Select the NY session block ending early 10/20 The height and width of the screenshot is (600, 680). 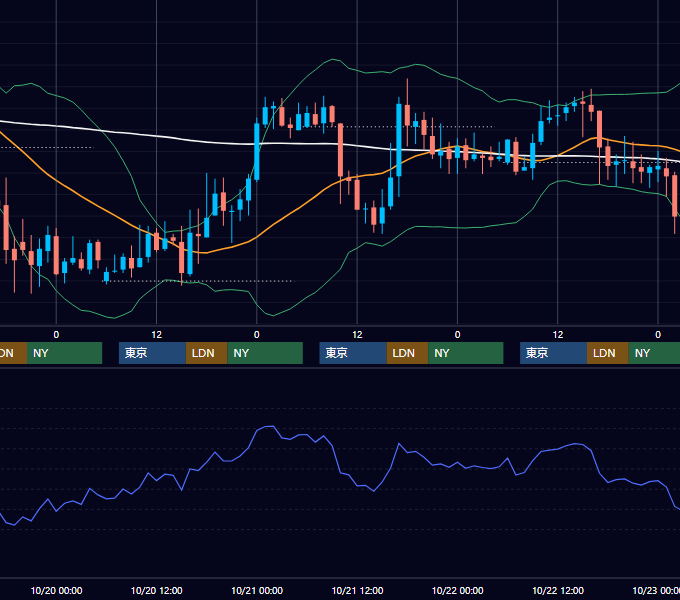[65, 353]
